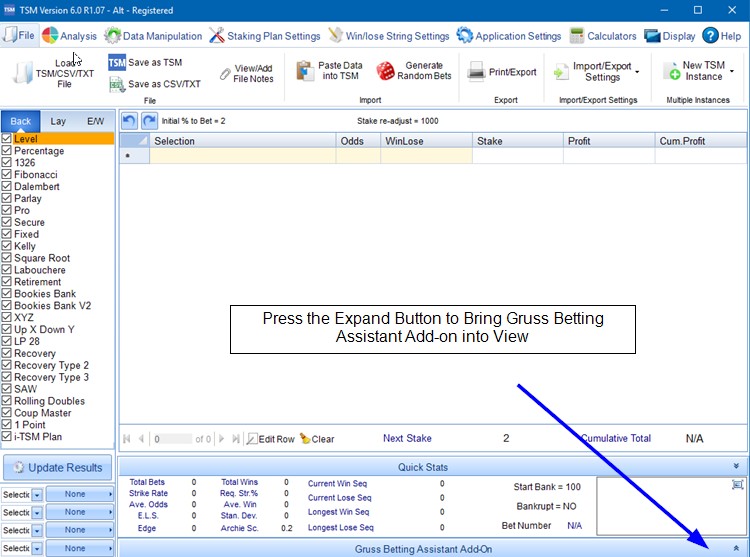This screenshot has height=557, width=750.
Task: Click the undo arrow above the grid
Action: coord(129,121)
